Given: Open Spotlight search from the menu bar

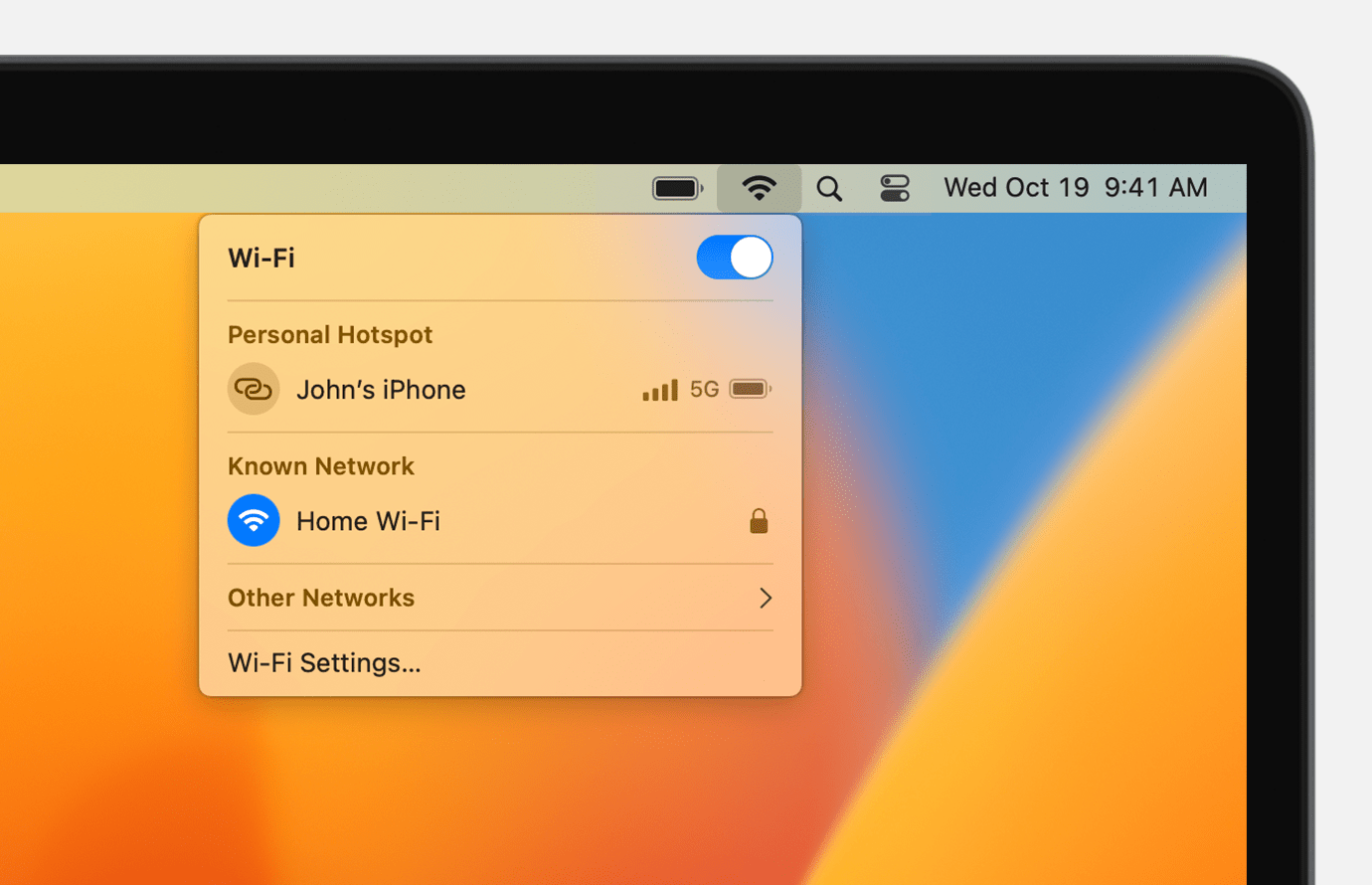Looking at the screenshot, I should click(x=829, y=187).
